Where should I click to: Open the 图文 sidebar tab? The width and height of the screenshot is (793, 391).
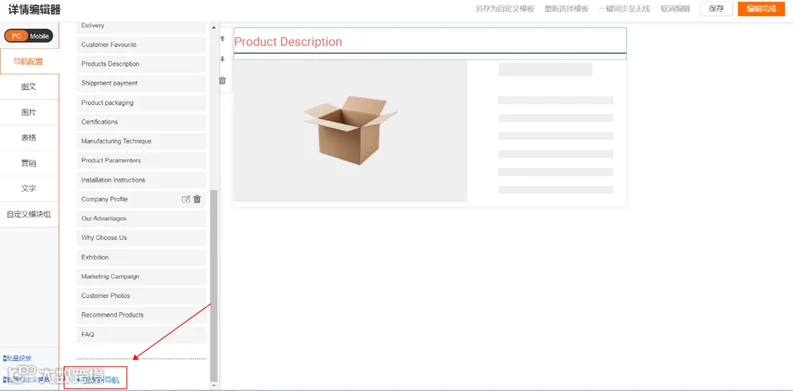[29, 87]
